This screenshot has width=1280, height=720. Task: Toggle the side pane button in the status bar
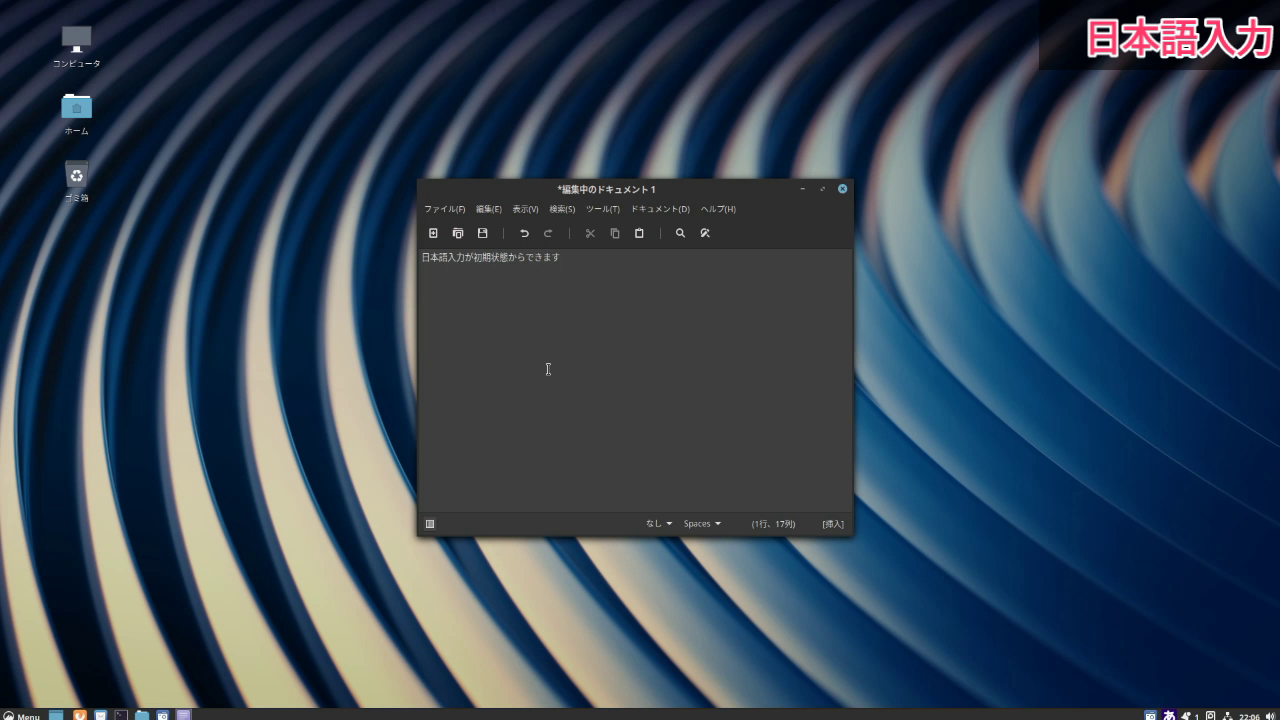pos(430,524)
